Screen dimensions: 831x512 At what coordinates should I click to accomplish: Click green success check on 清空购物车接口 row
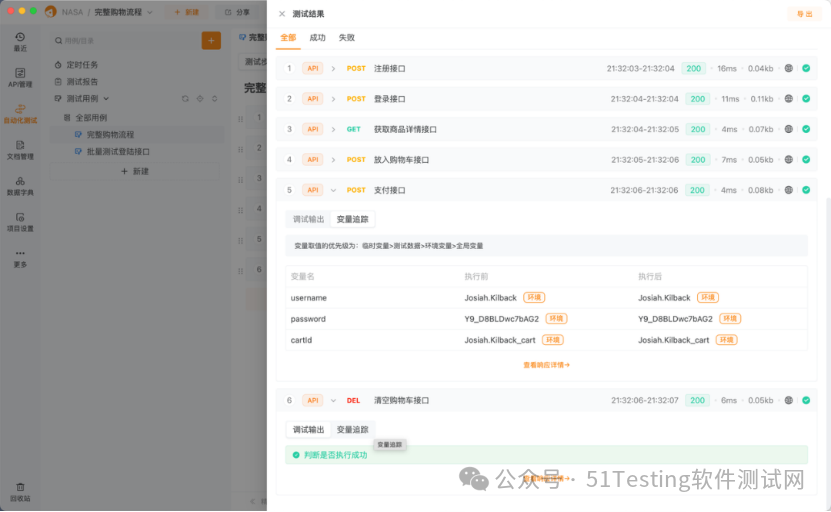pyautogui.click(x=806, y=400)
